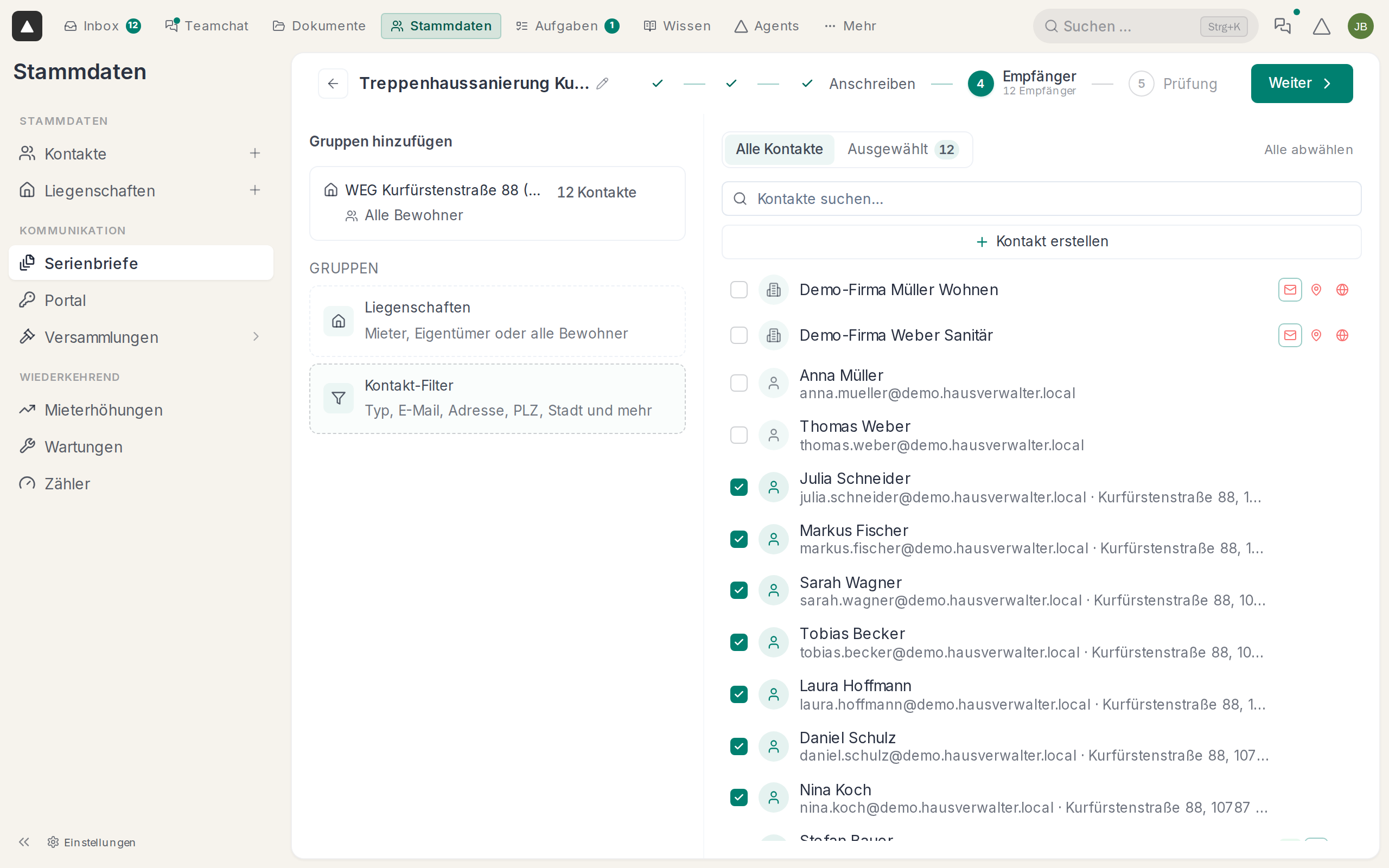Open the Liegenschaften group option

[x=497, y=321]
